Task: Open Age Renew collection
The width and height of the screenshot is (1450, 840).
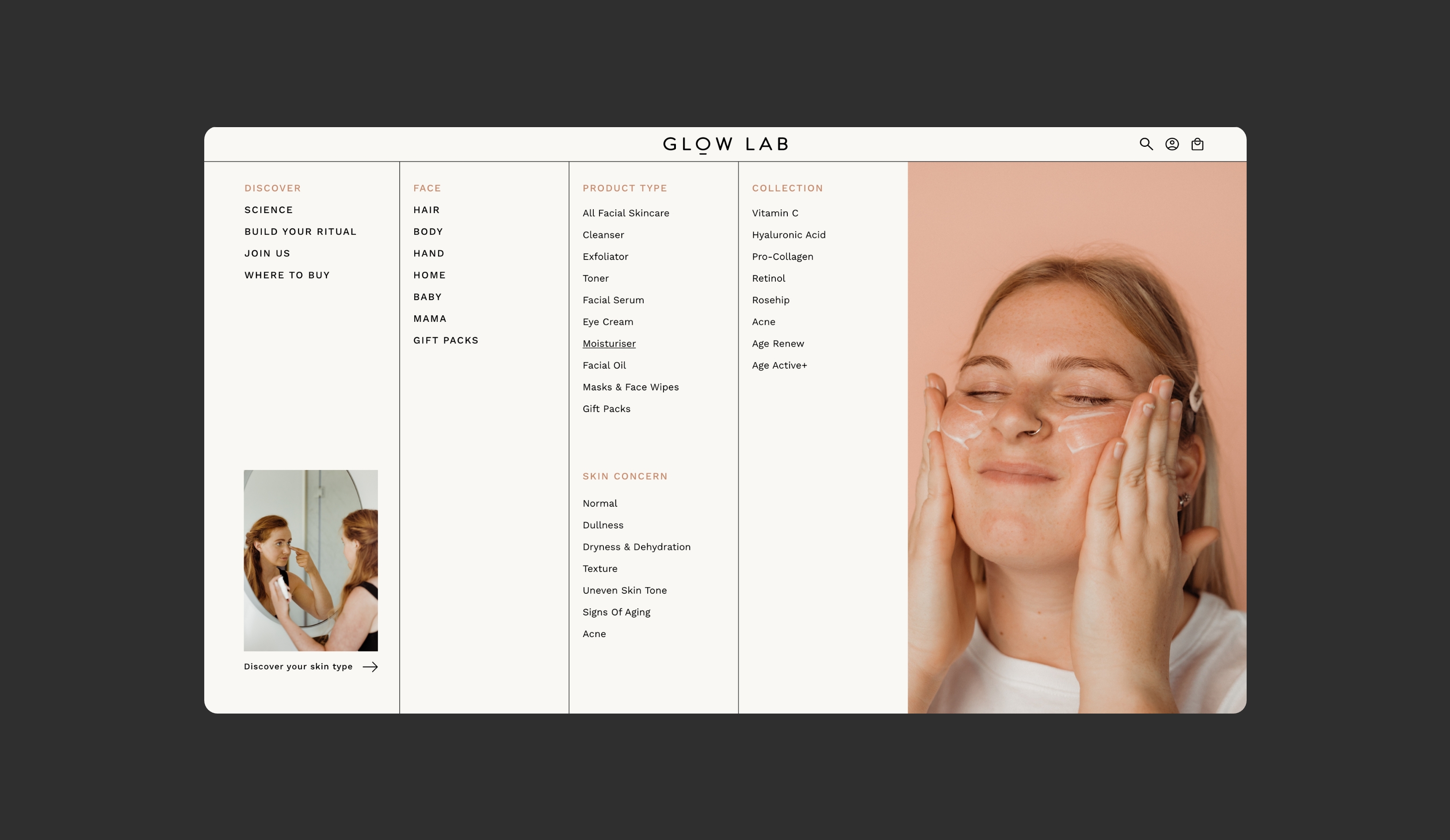Action: (x=778, y=344)
